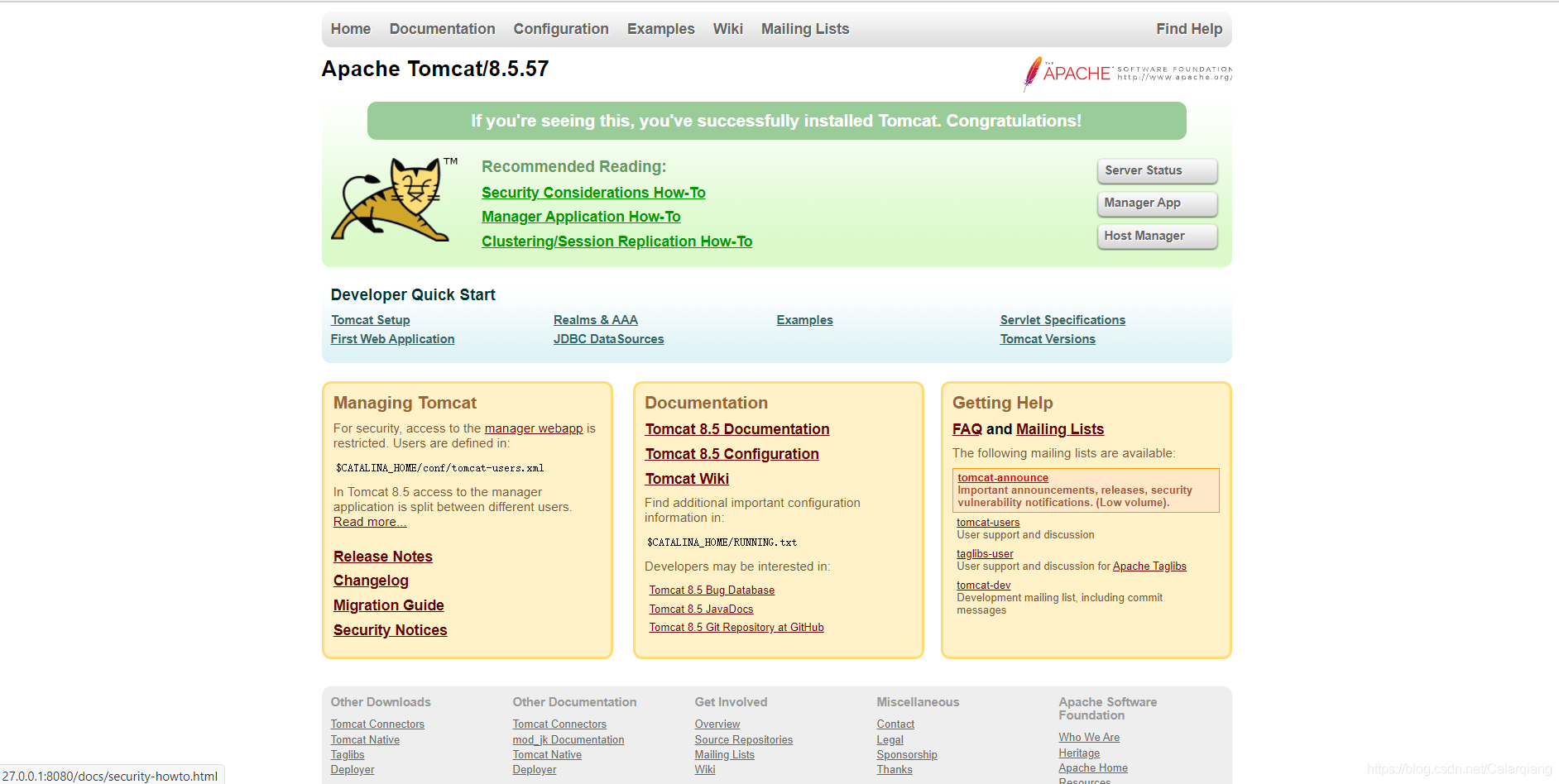Open the Home nav item
This screenshot has width=1559, height=784.
coord(351,29)
